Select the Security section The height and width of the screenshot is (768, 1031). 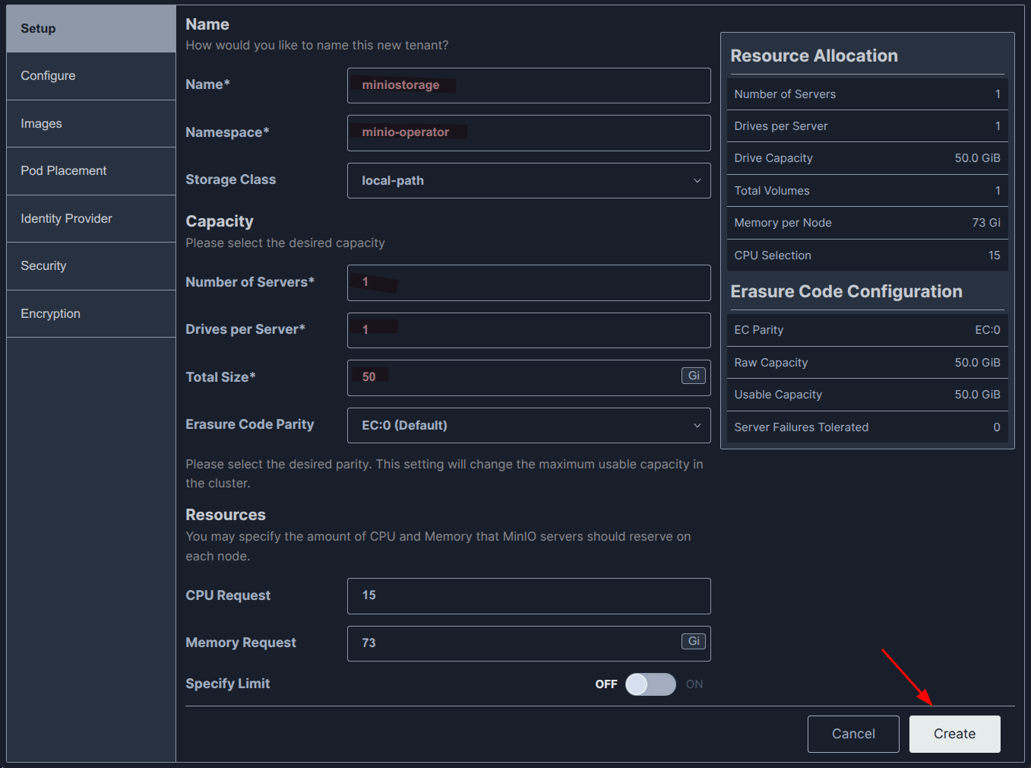(x=91, y=266)
